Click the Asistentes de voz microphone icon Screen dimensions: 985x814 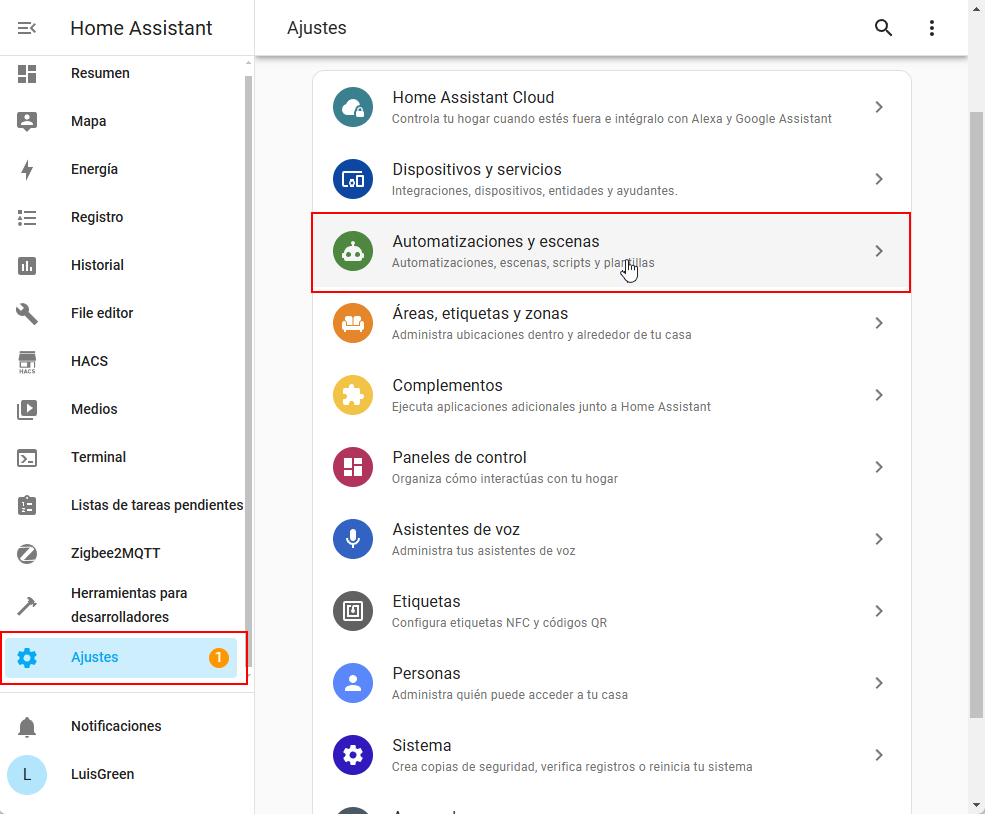pyautogui.click(x=352, y=539)
